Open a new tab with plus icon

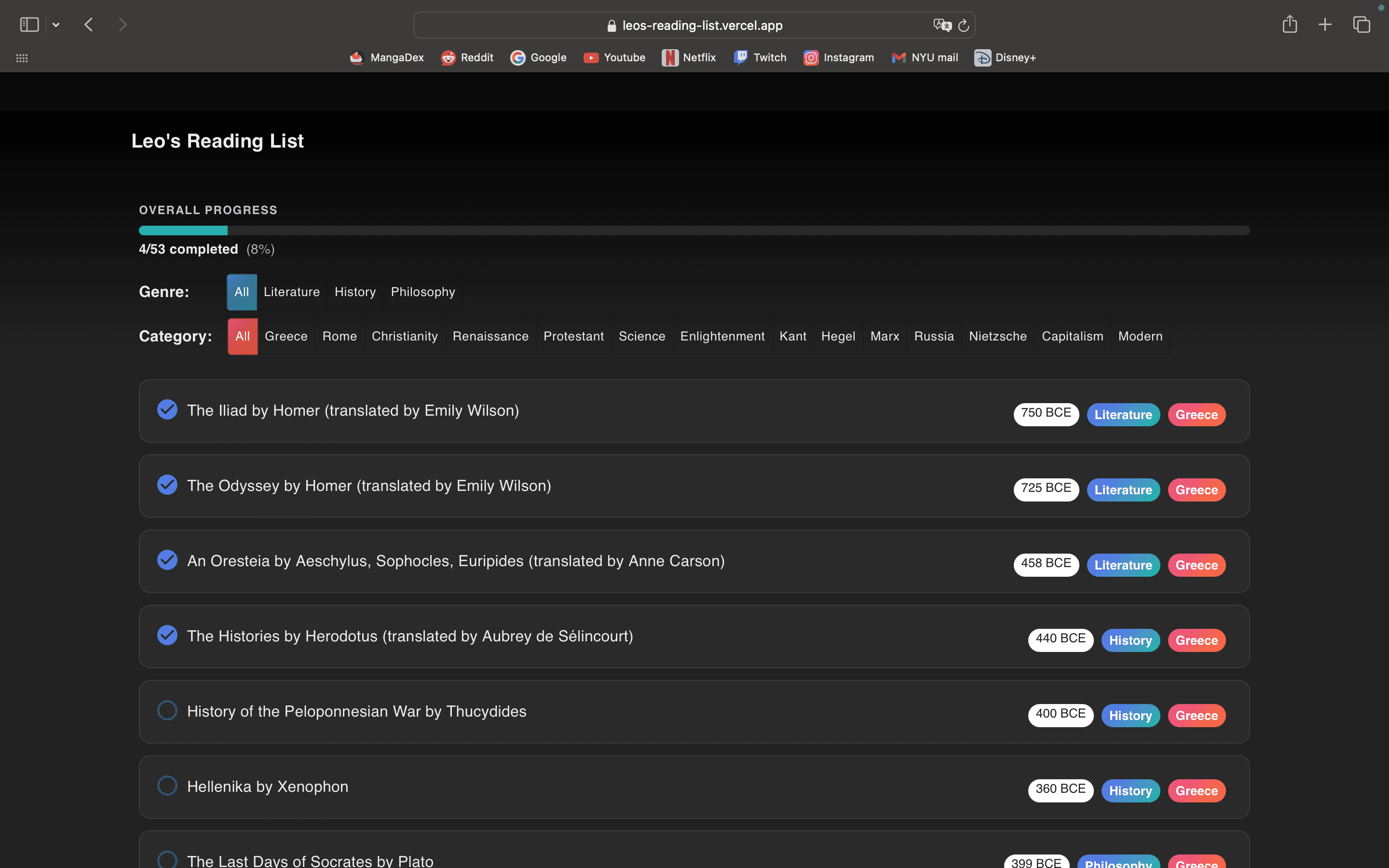pyautogui.click(x=1325, y=25)
